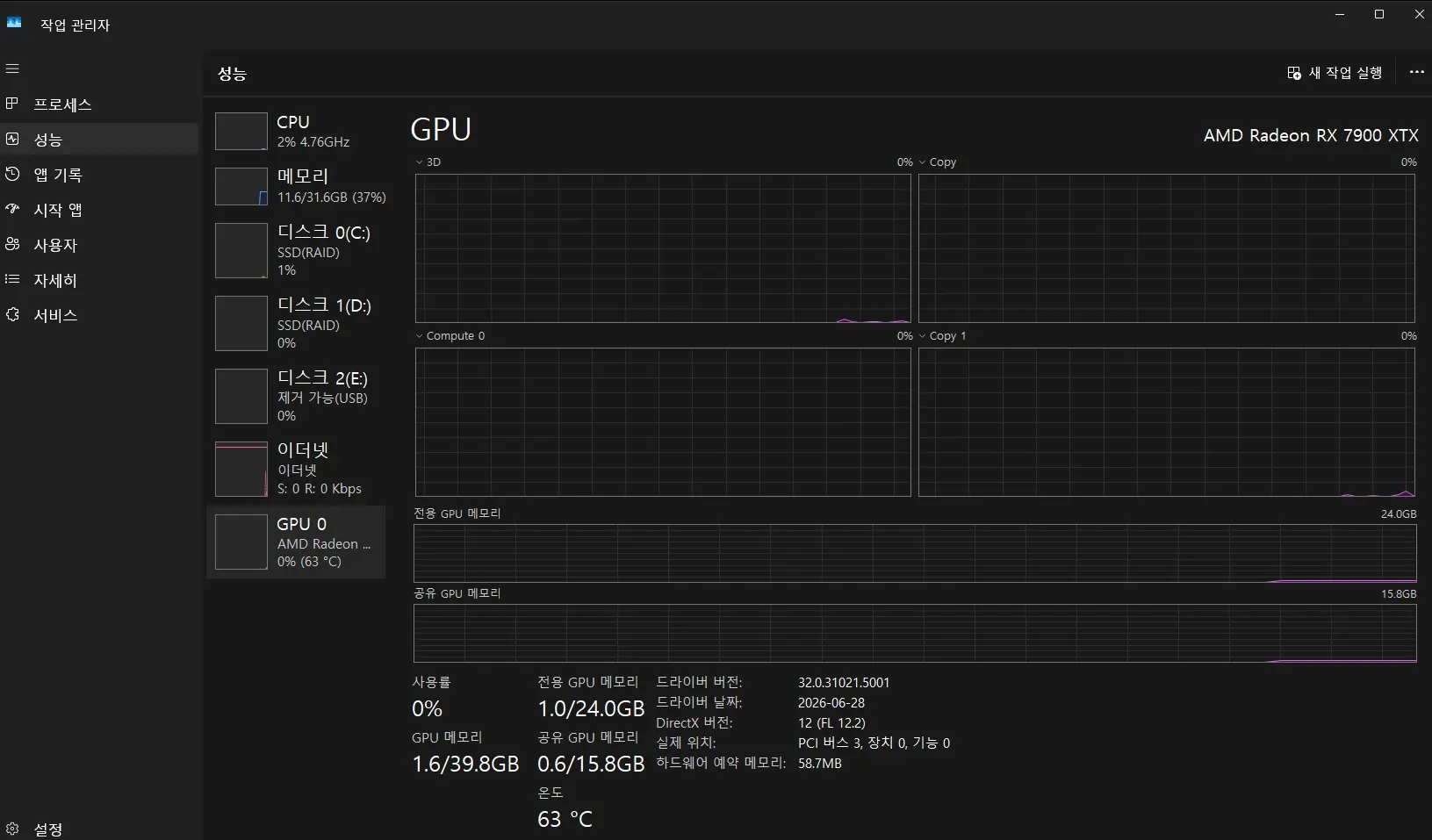Click the 앱 기록 history icon
This screenshot has height=840, width=1432.
click(x=12, y=174)
